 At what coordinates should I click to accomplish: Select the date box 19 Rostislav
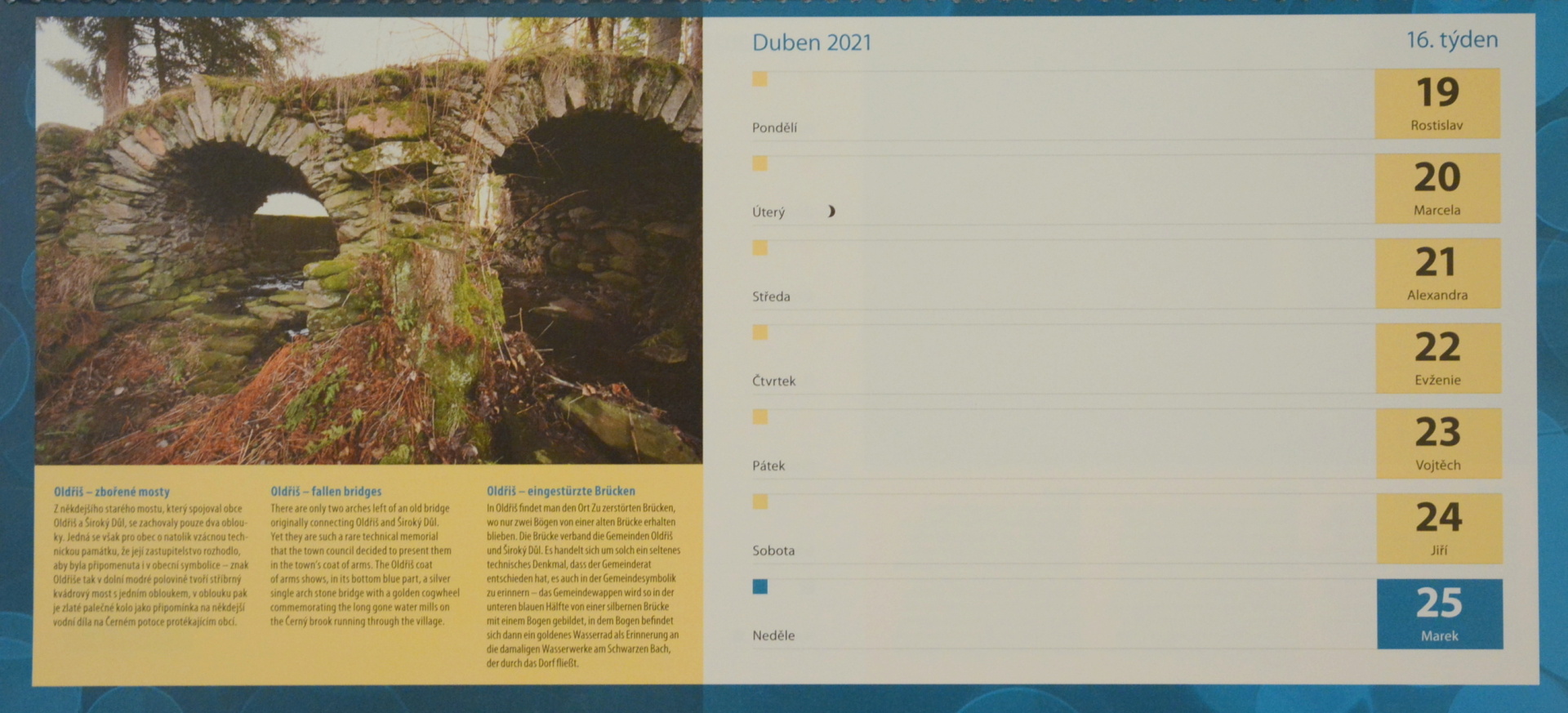pos(1437,103)
